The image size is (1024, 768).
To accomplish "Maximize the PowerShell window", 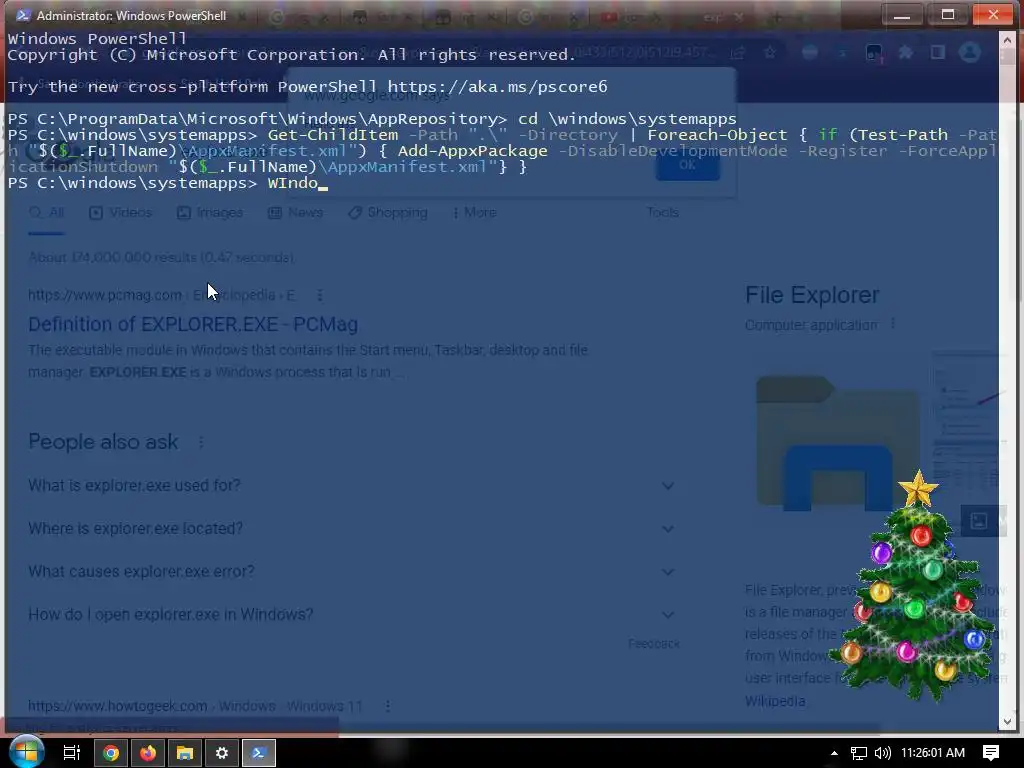I will [x=948, y=14].
